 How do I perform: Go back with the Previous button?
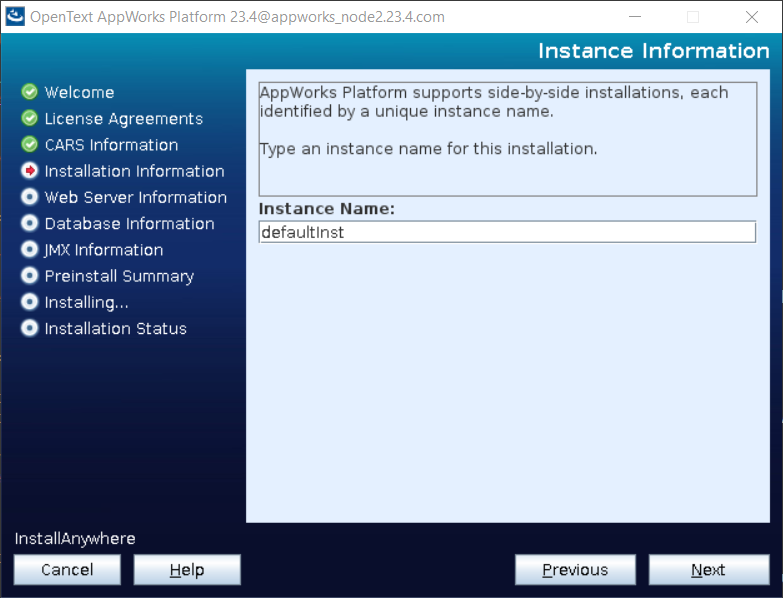coord(575,570)
